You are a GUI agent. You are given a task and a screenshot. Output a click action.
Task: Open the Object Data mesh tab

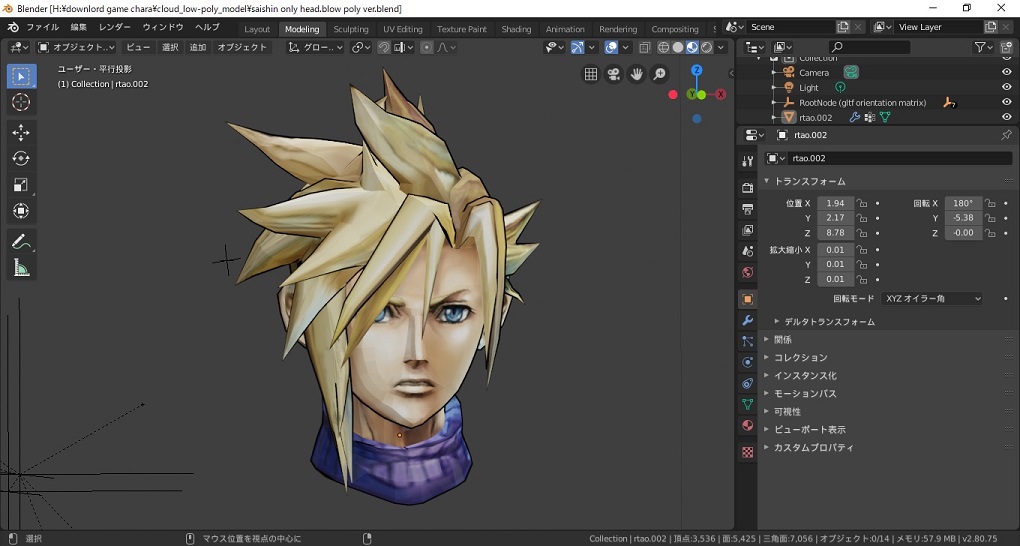pos(747,404)
